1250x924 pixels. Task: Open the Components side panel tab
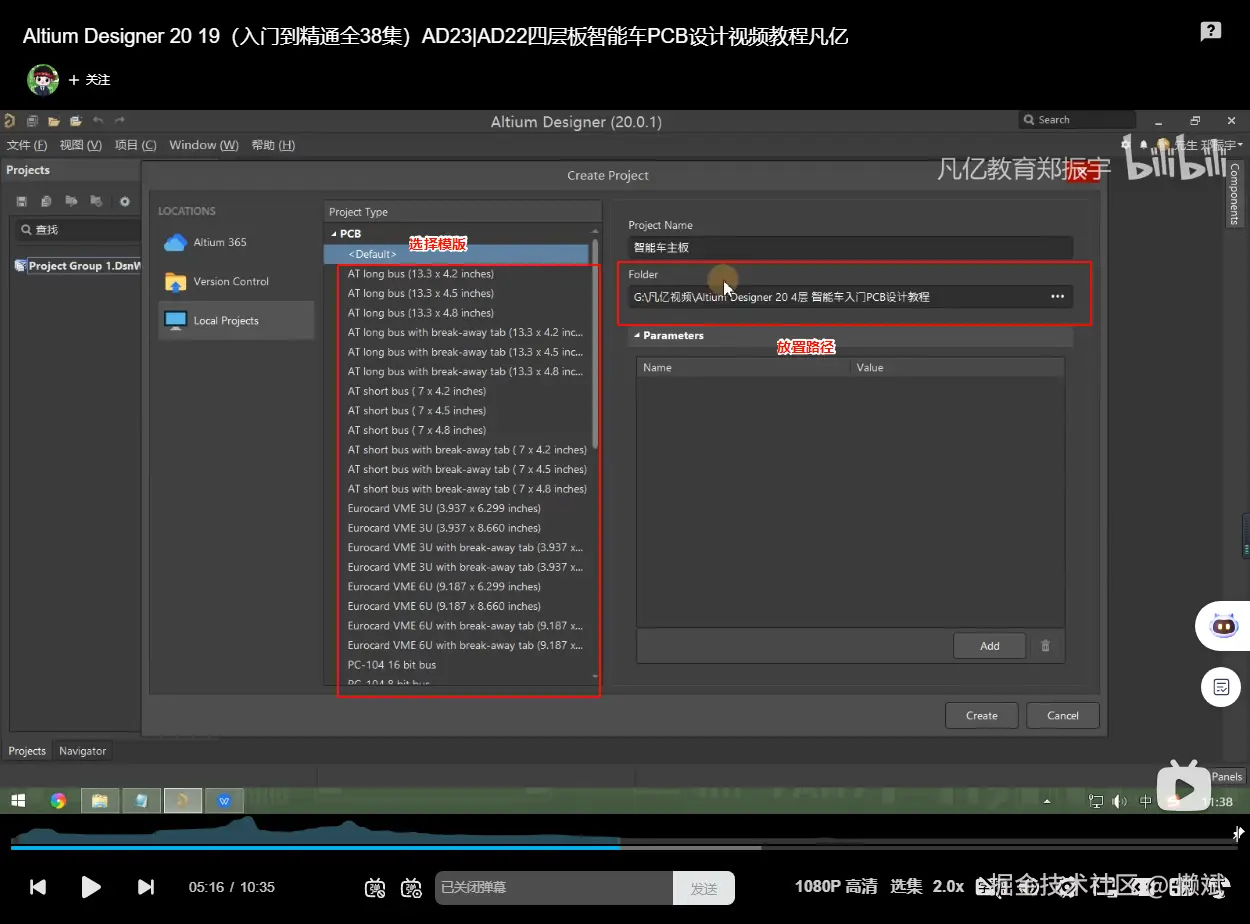1234,194
